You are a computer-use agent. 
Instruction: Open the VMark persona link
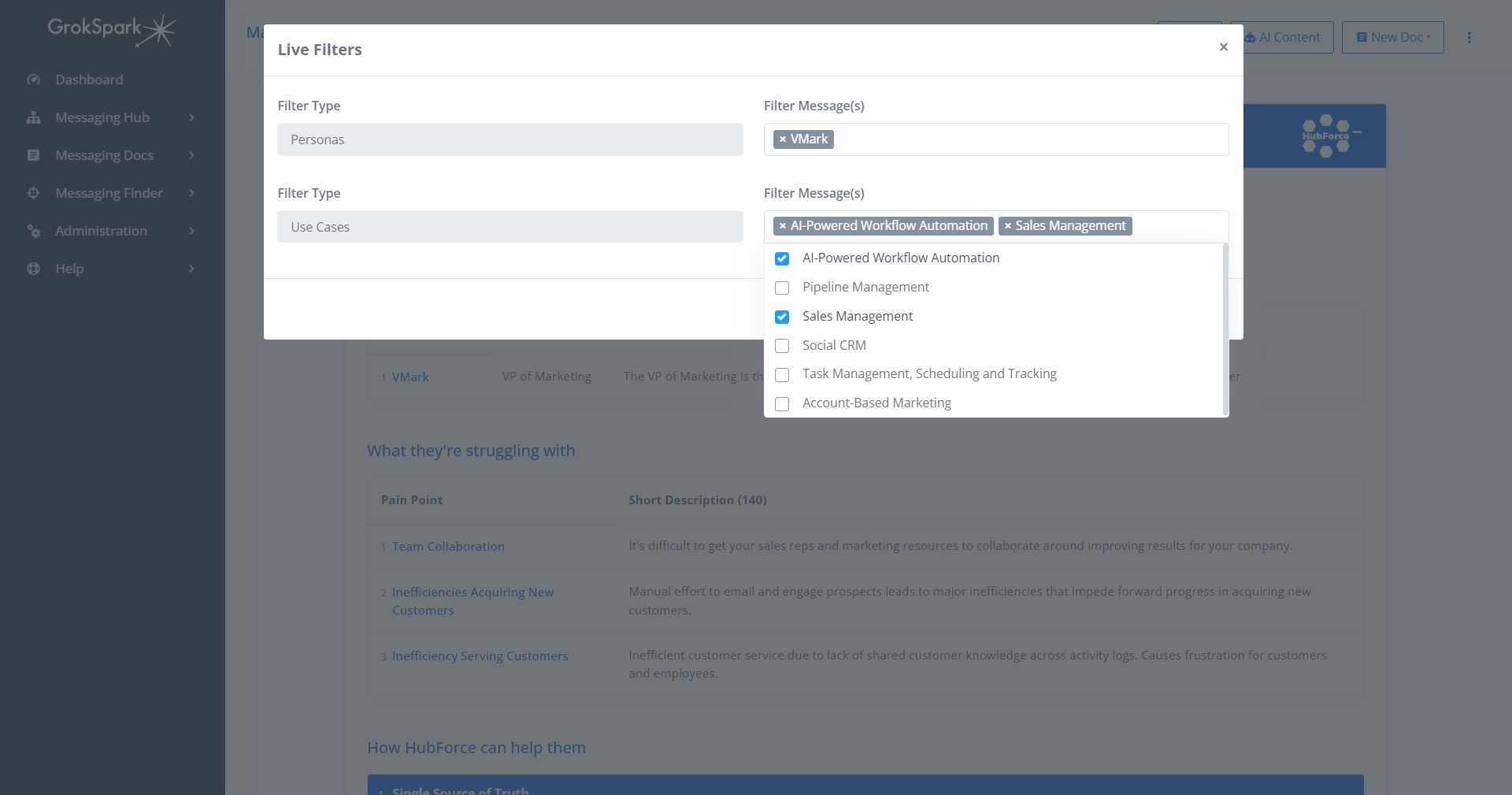410,377
